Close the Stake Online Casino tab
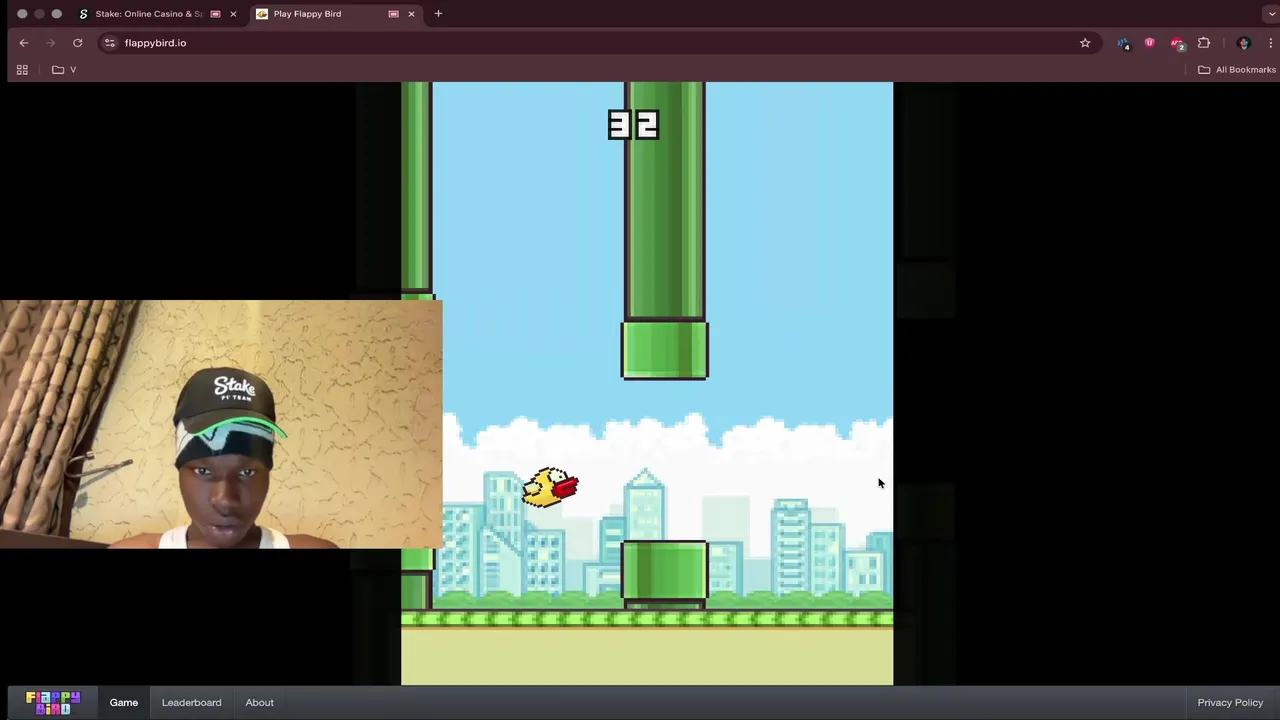 click(233, 14)
